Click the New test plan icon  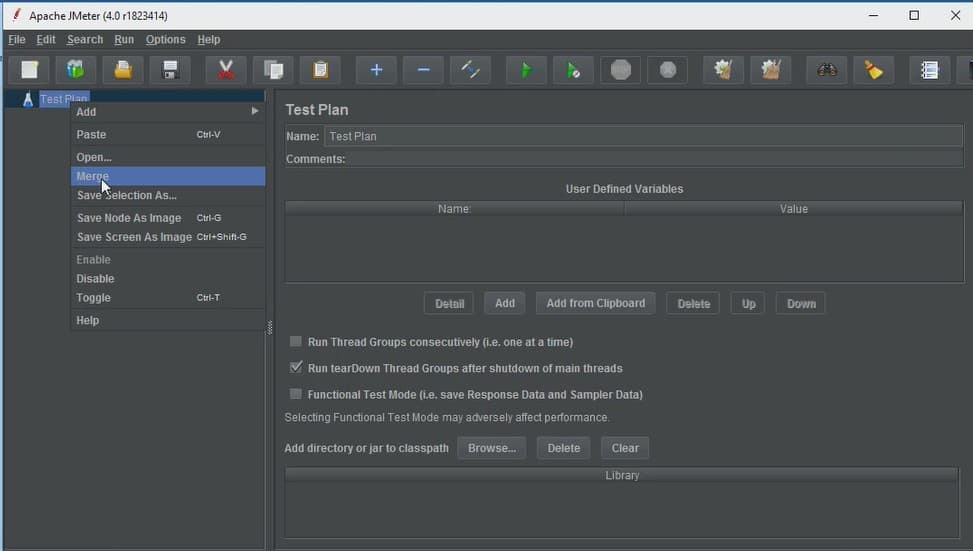coord(29,69)
